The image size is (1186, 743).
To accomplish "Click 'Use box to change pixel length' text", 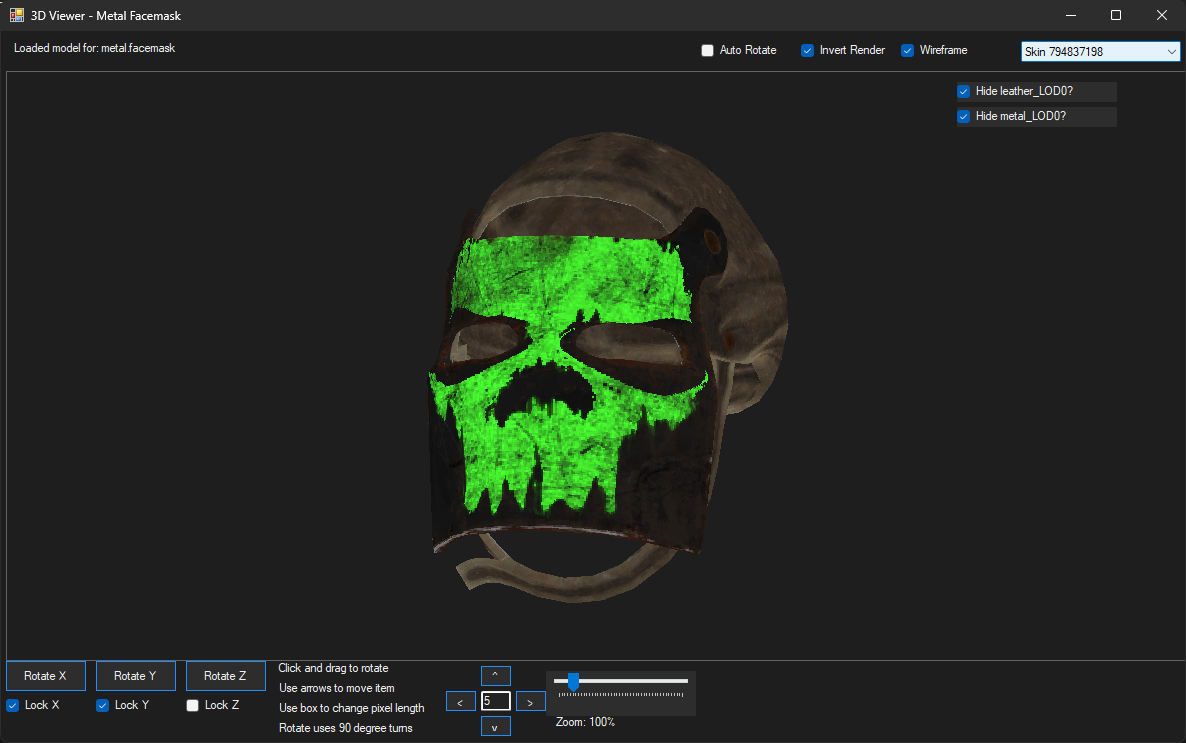I will point(352,708).
